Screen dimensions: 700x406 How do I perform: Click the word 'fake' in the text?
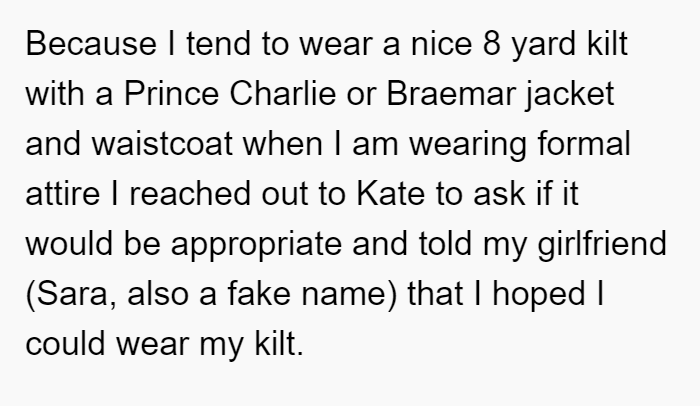[259, 294]
